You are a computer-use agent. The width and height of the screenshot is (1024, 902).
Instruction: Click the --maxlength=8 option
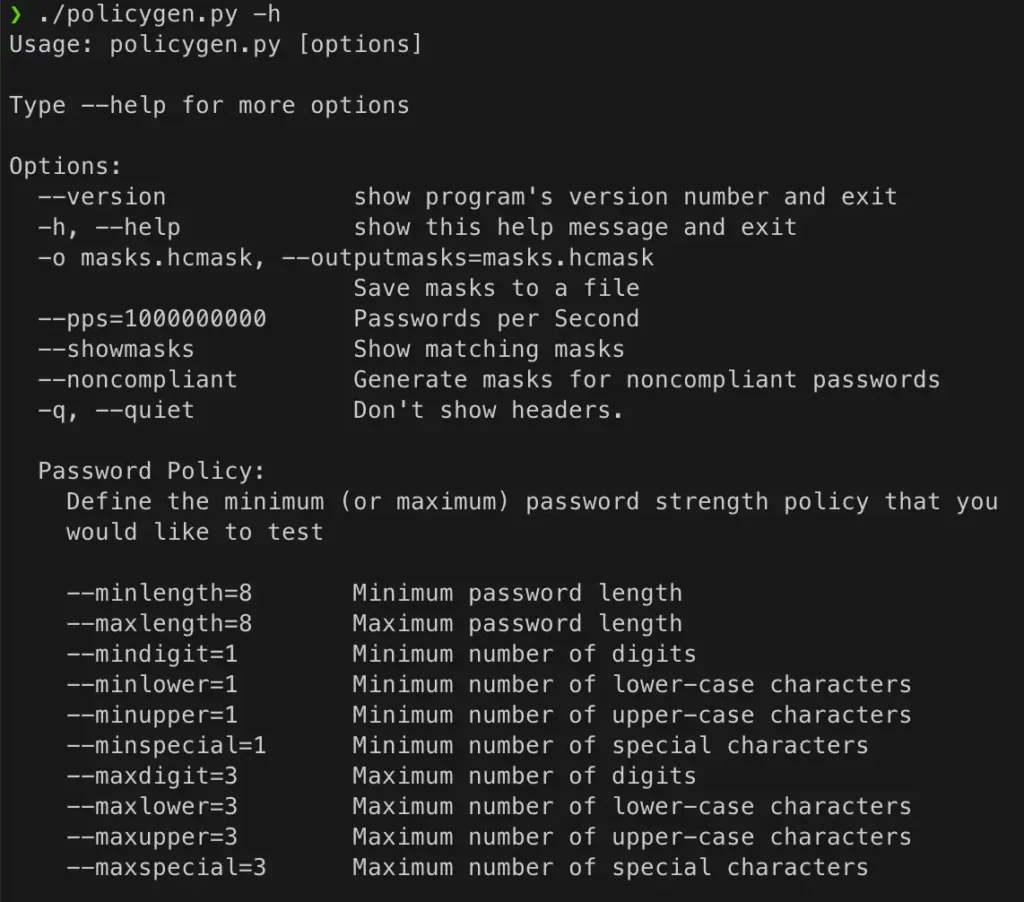159,624
